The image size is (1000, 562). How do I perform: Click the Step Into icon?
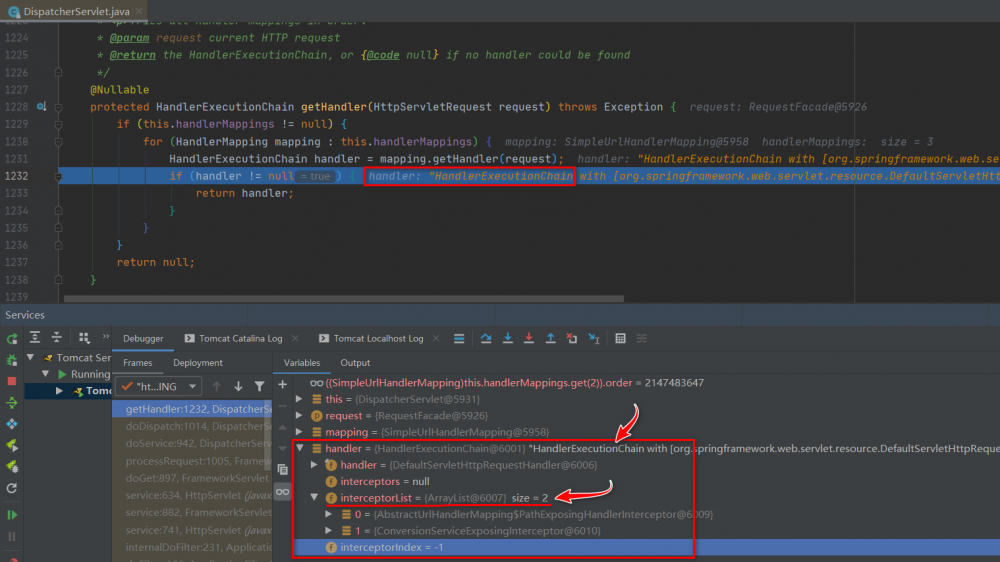coord(508,339)
